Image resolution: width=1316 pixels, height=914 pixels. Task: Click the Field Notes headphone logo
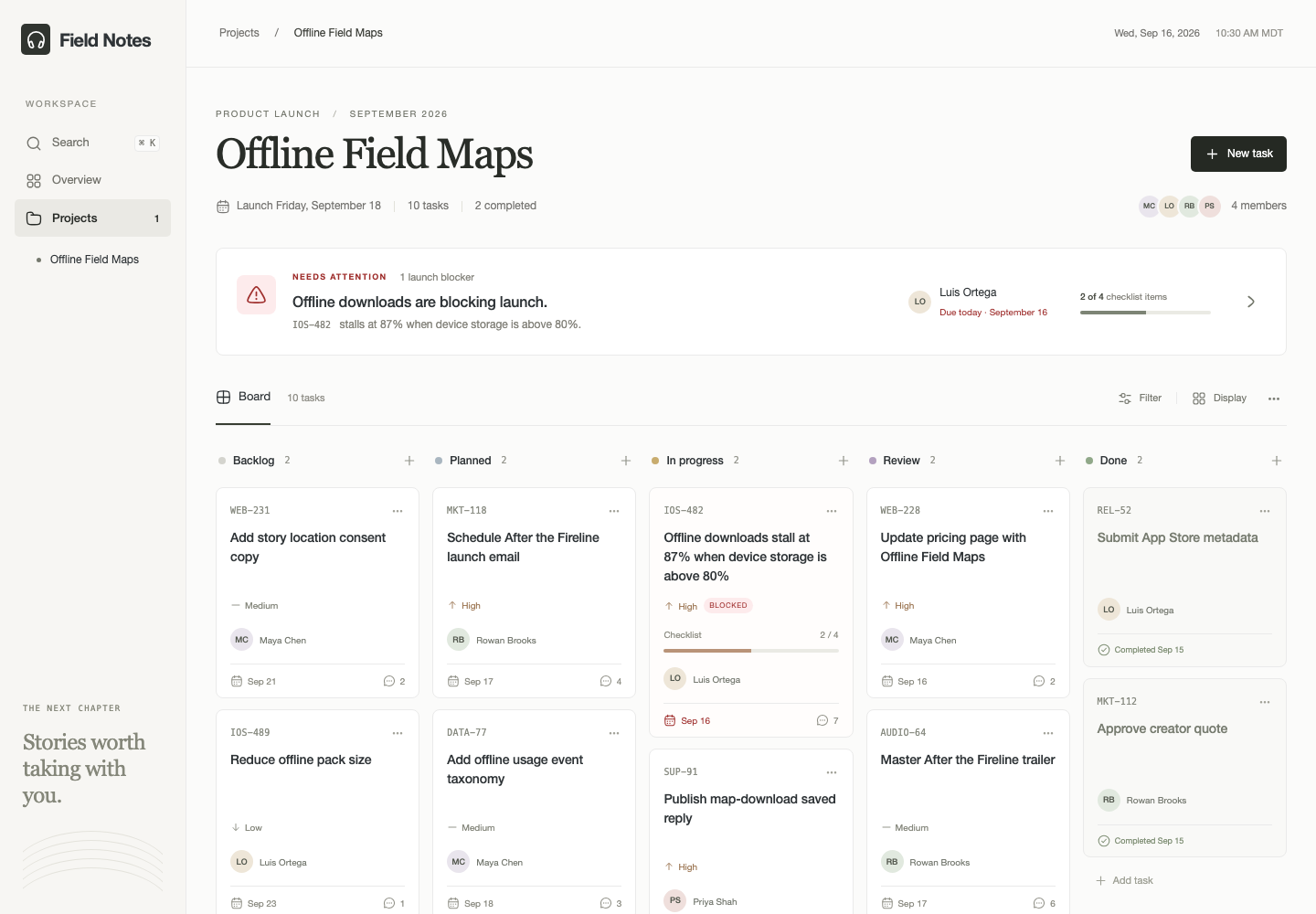point(36,39)
